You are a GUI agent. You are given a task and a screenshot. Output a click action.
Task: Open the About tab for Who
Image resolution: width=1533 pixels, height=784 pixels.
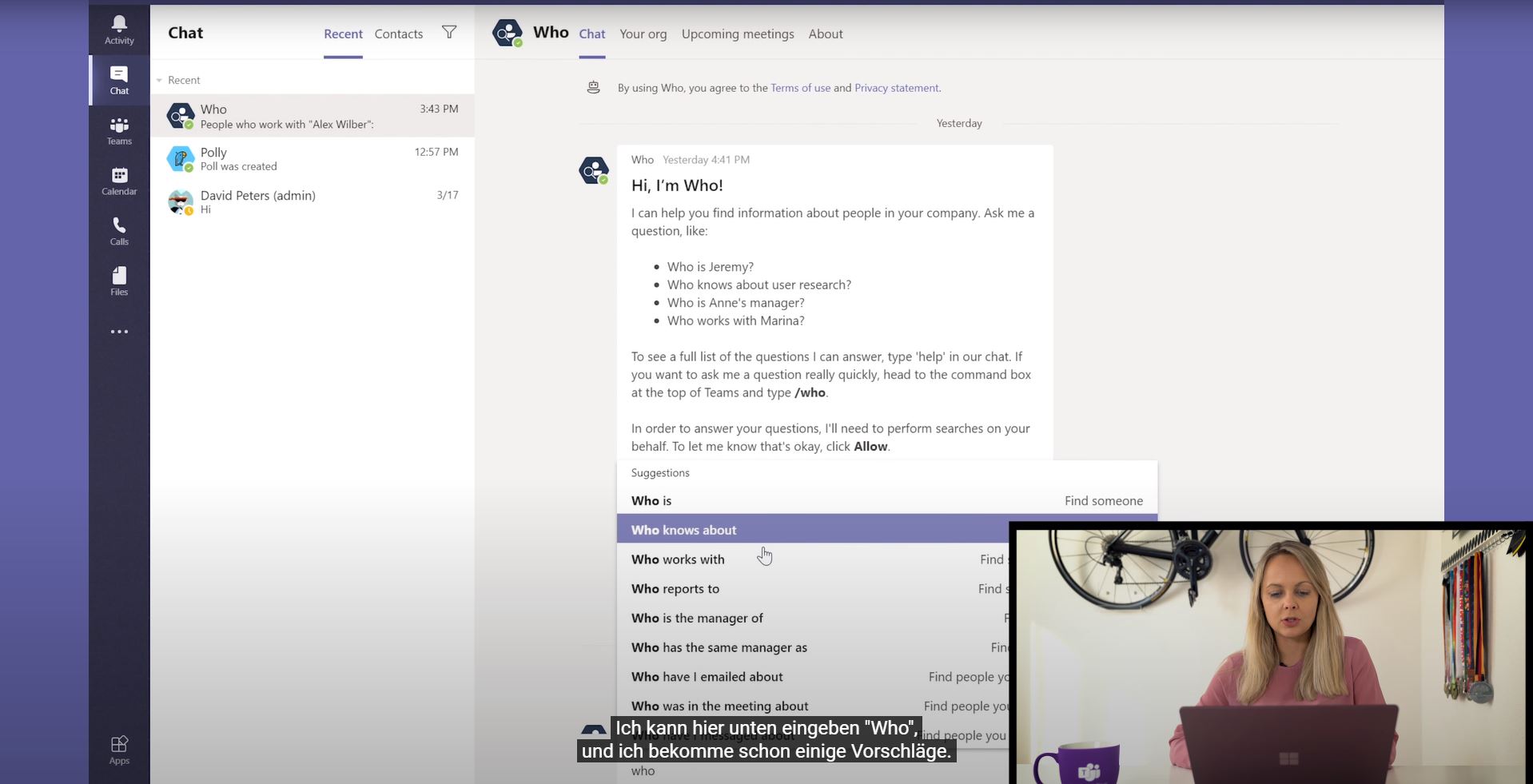pos(825,34)
